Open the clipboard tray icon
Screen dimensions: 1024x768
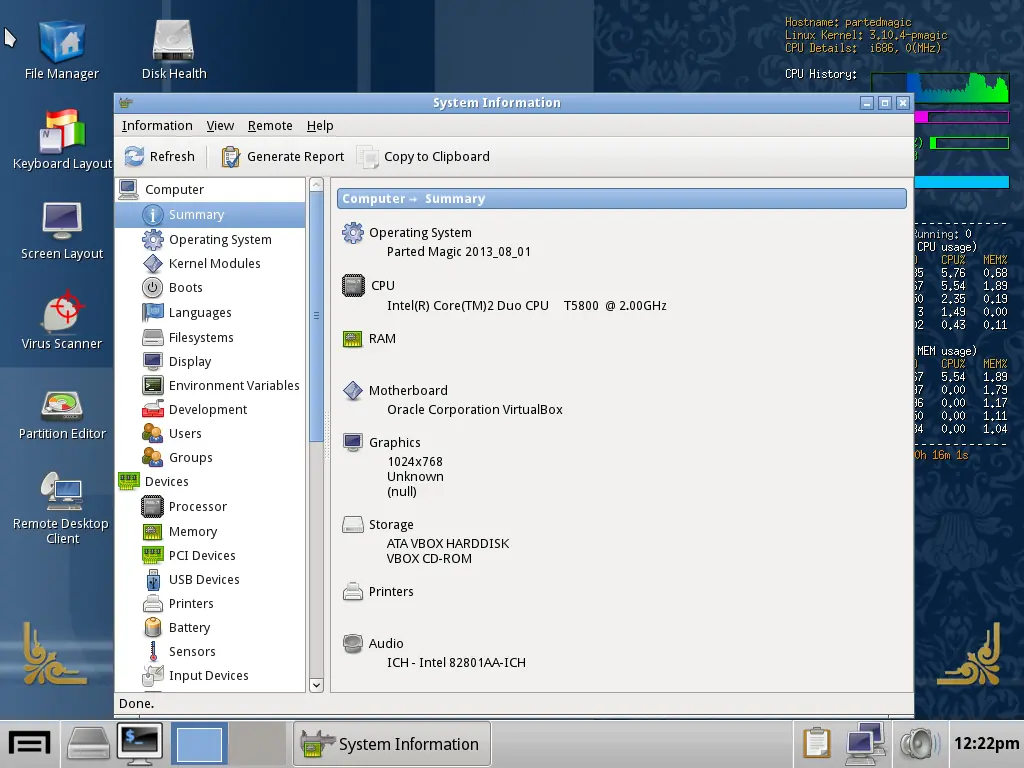pos(817,744)
